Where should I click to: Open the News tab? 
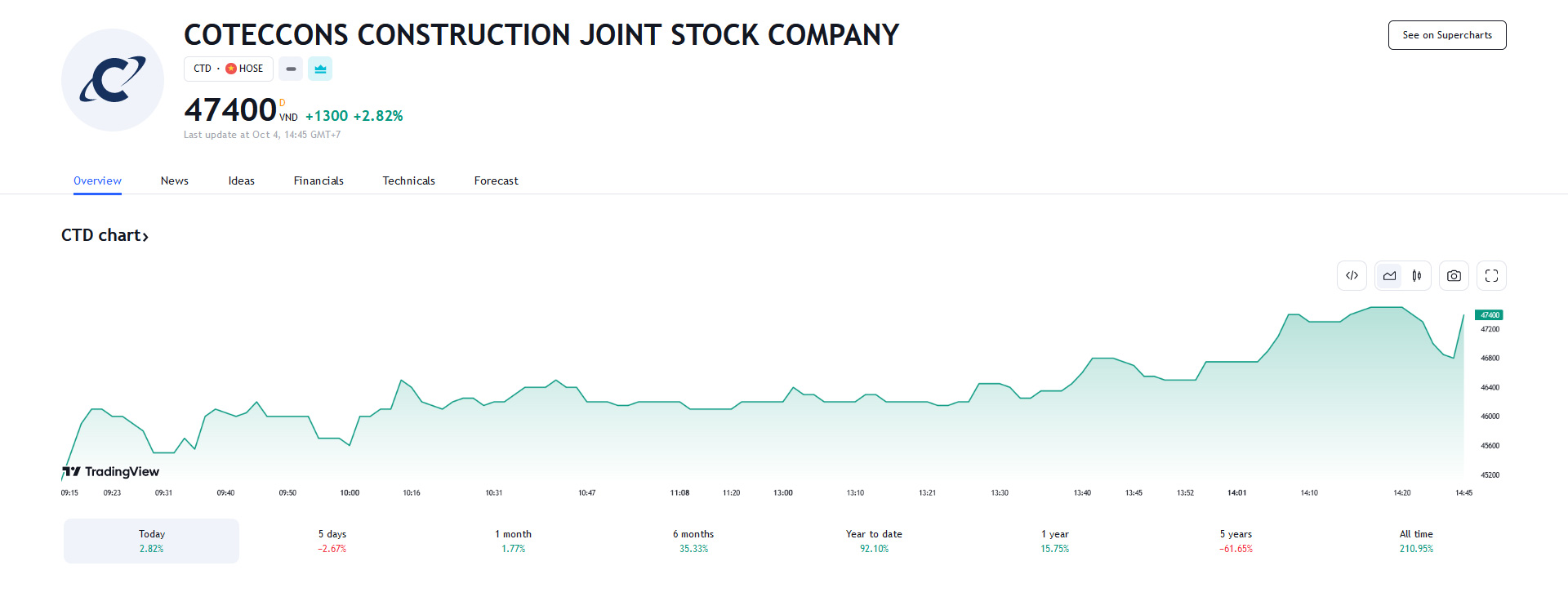tap(175, 181)
